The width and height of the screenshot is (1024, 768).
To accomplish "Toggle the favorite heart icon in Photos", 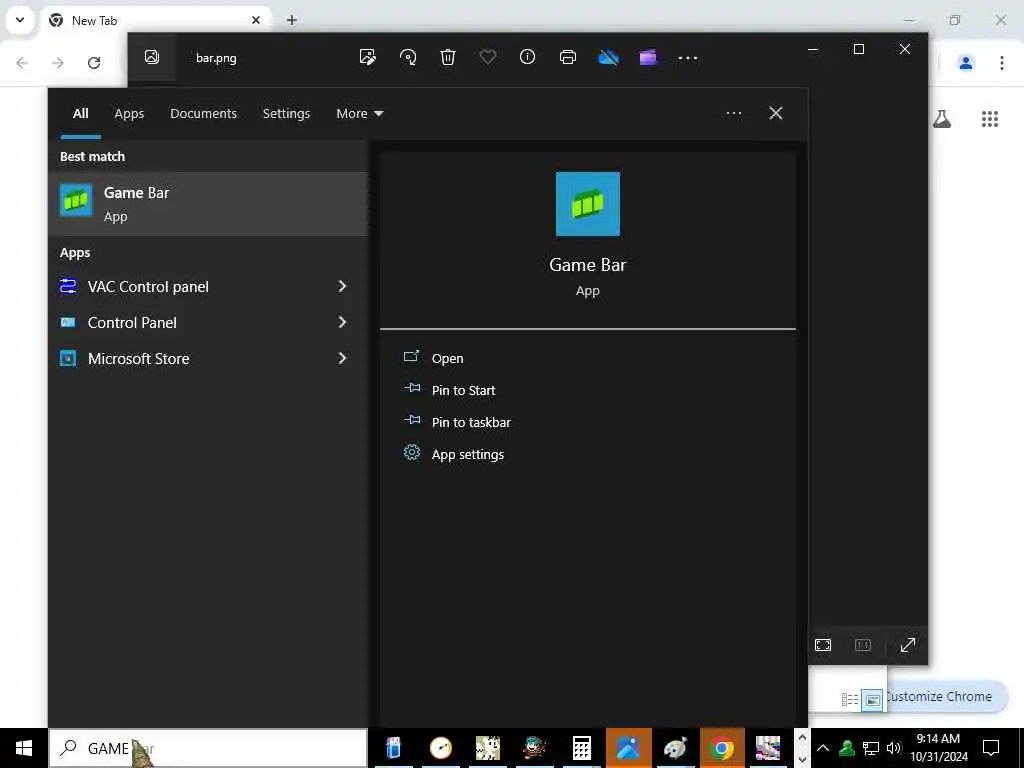I will click(487, 57).
